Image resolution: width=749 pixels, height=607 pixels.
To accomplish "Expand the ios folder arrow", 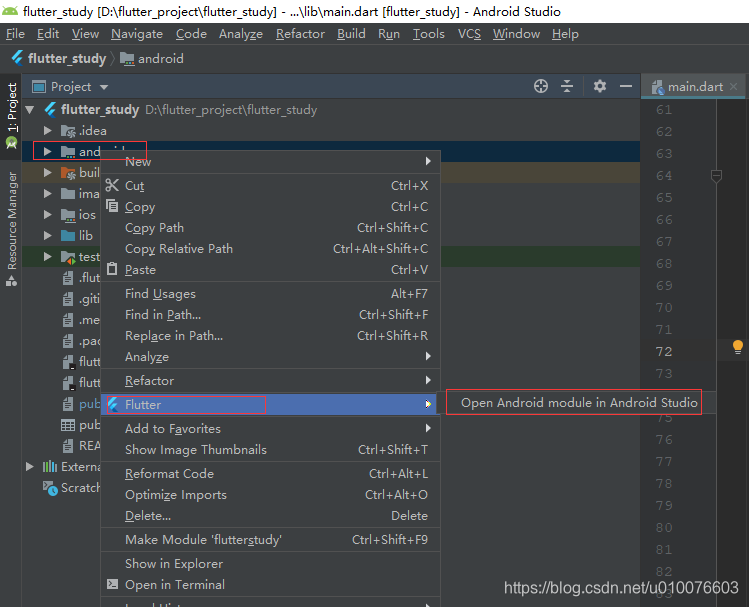I will (47, 214).
